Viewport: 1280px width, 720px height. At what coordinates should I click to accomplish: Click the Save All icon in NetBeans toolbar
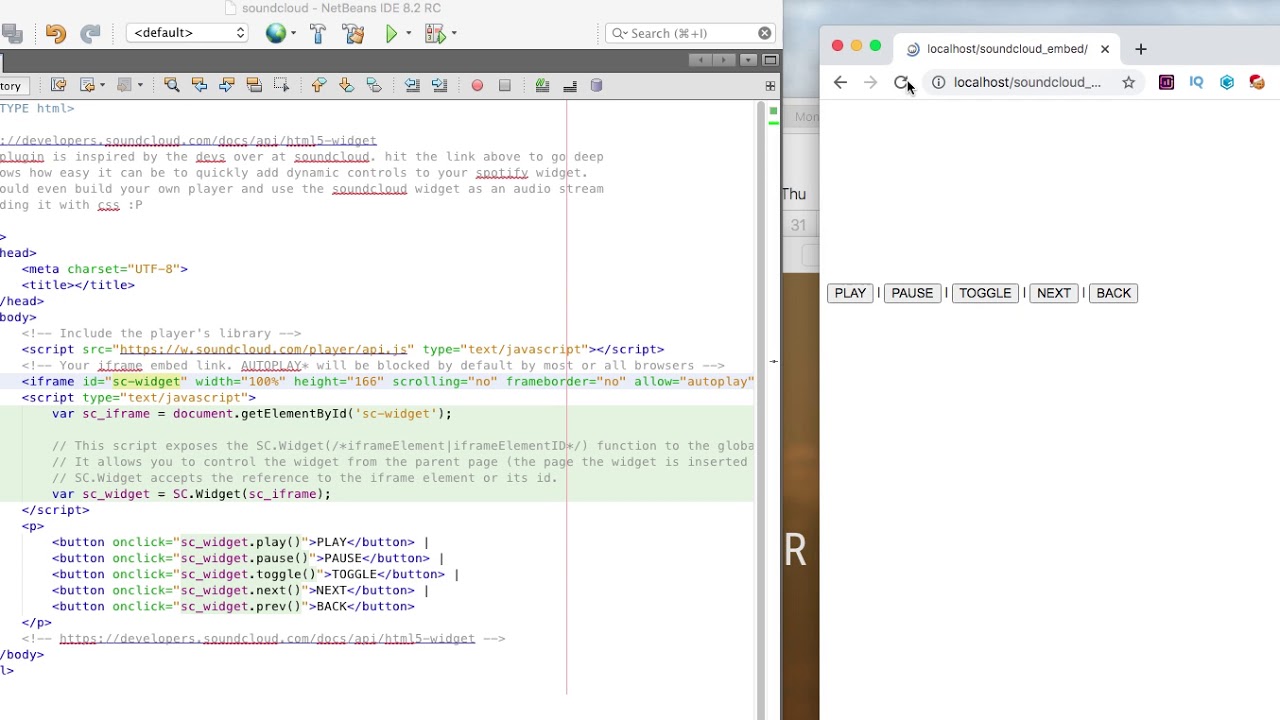12,33
